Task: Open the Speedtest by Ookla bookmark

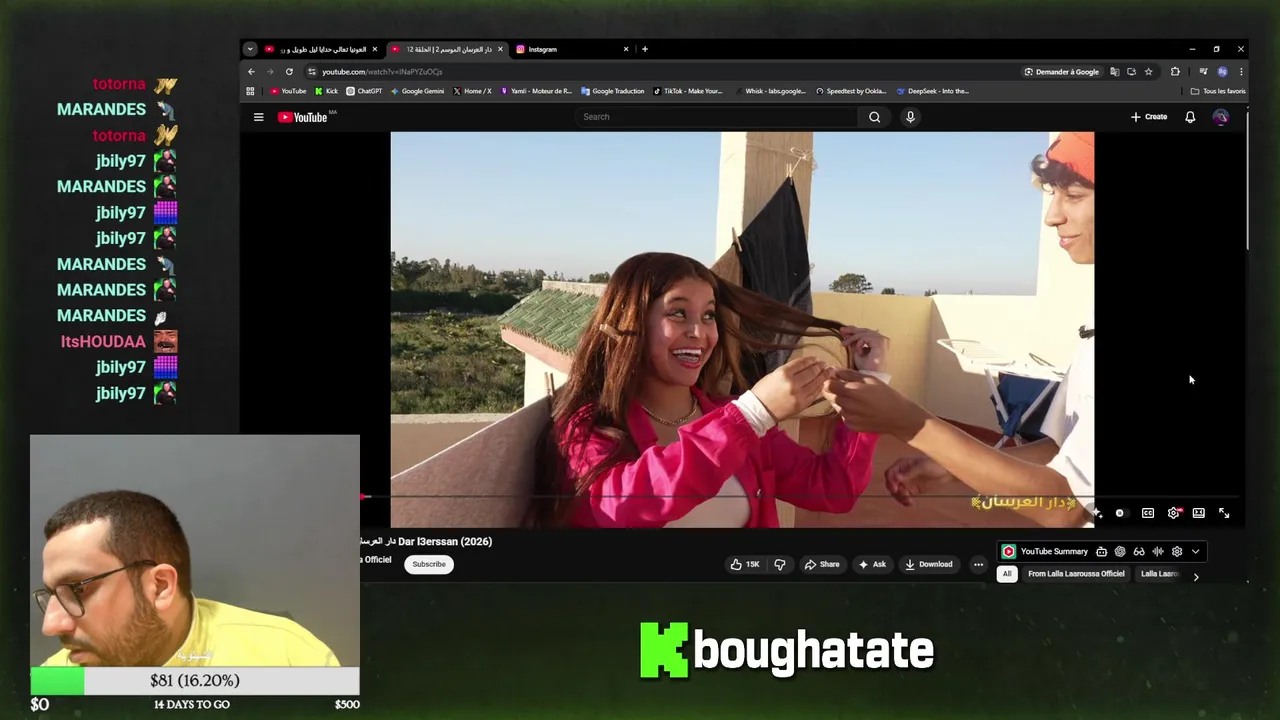Action: tap(851, 91)
